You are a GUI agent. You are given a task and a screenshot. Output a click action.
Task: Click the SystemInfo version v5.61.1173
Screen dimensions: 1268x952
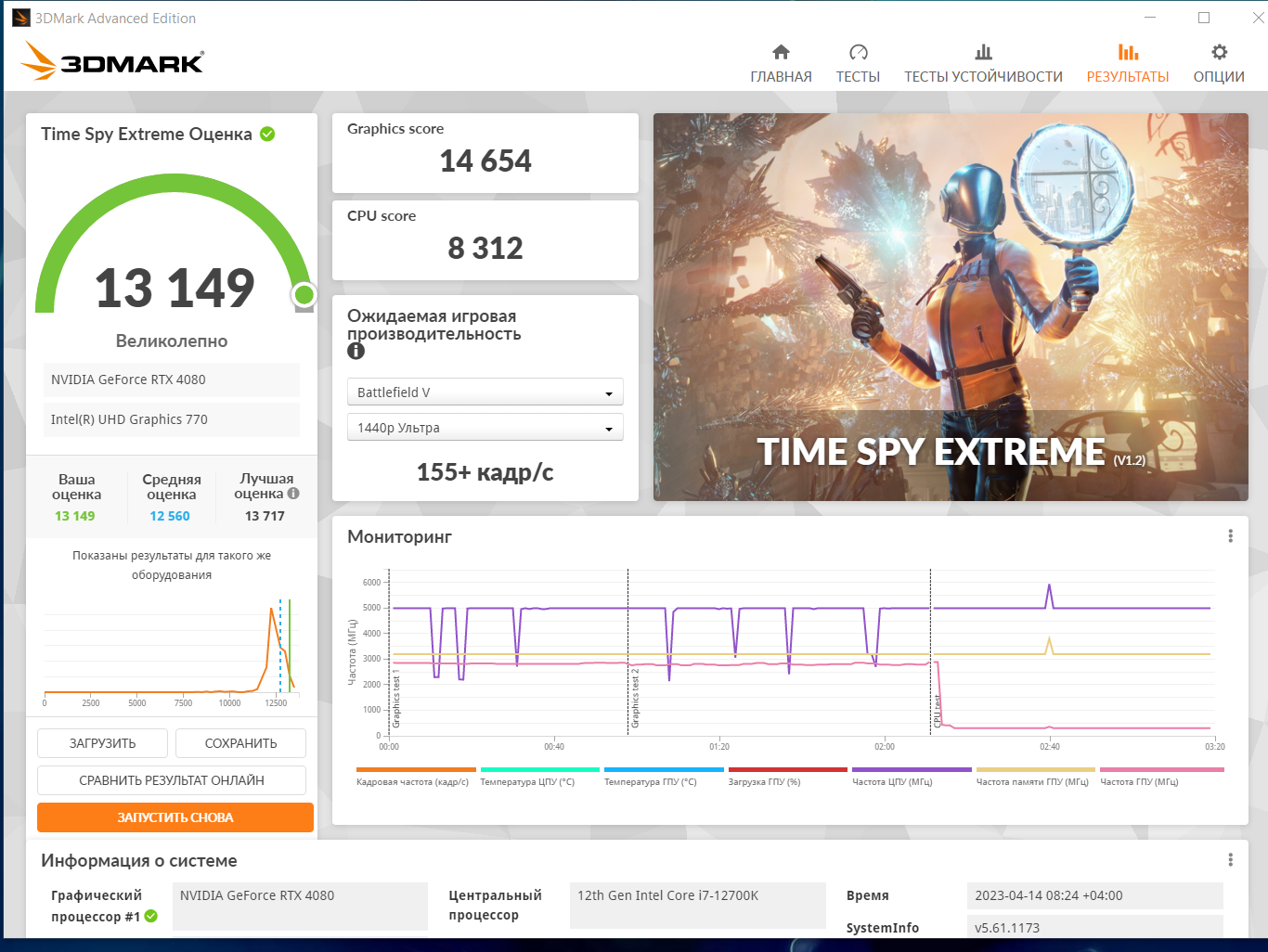point(1095,927)
